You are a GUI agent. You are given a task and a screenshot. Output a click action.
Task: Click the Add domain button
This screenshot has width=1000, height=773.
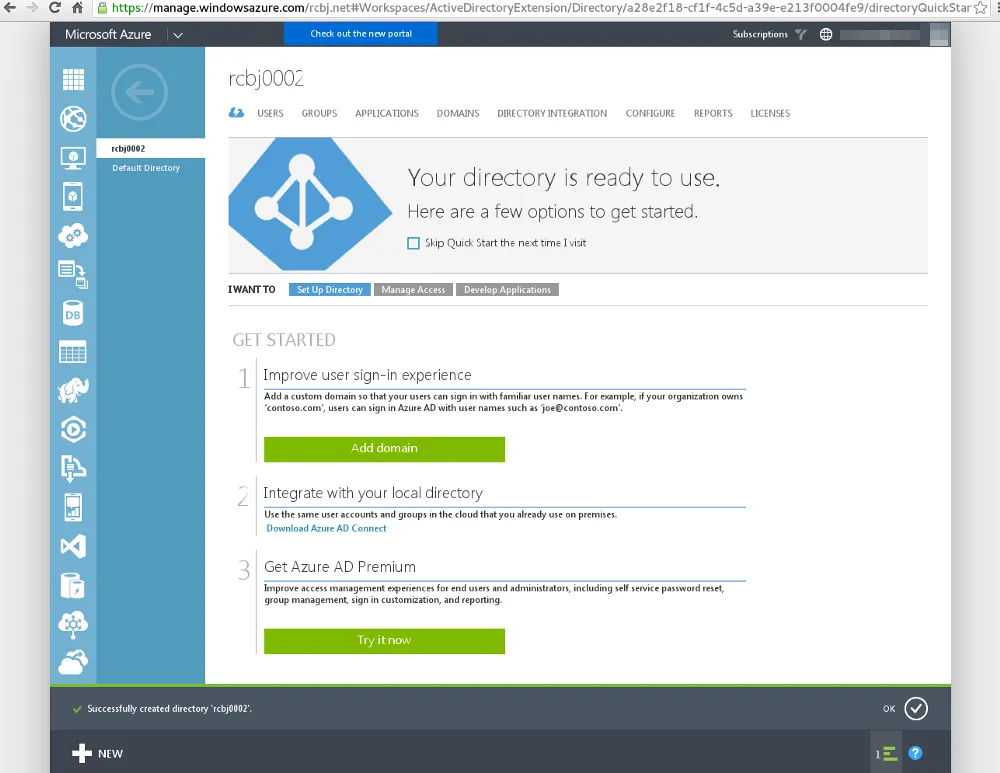click(x=385, y=449)
